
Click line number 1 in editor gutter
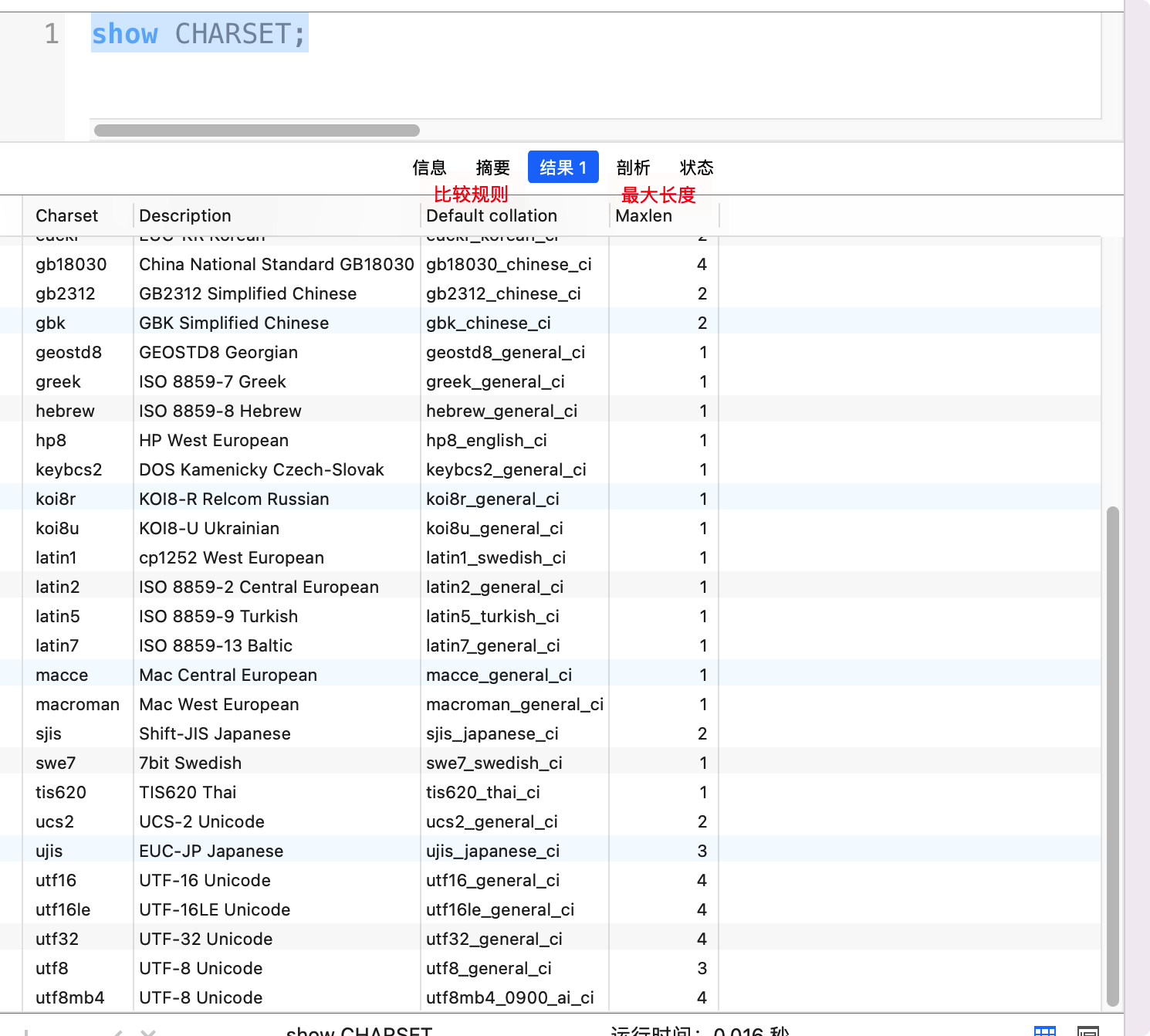(51, 34)
